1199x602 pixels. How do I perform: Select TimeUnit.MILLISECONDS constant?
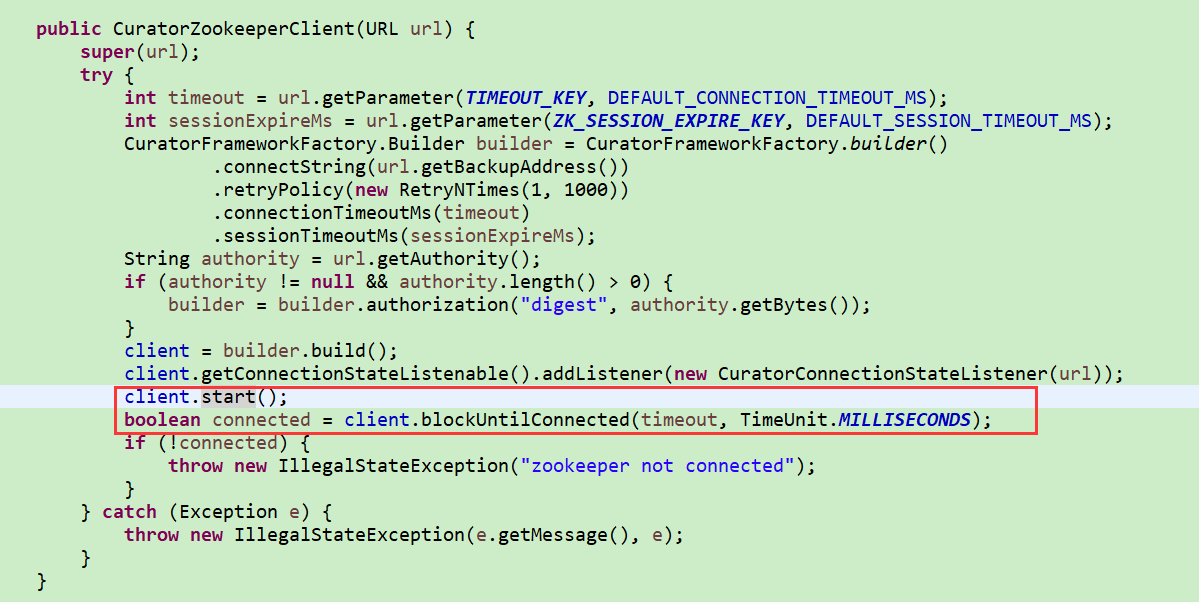(x=856, y=419)
